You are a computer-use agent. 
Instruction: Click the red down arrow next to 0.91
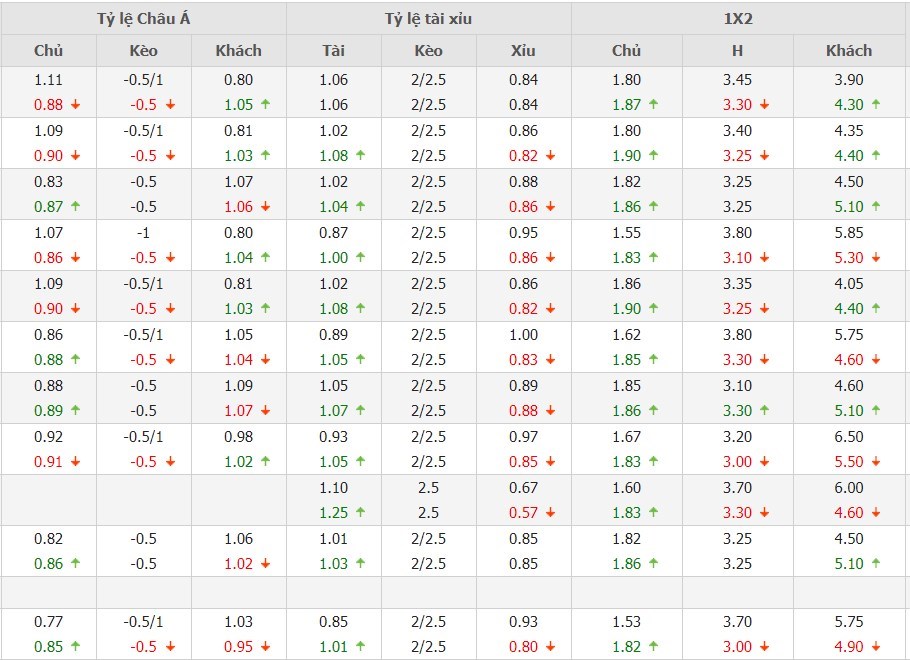tap(75, 462)
